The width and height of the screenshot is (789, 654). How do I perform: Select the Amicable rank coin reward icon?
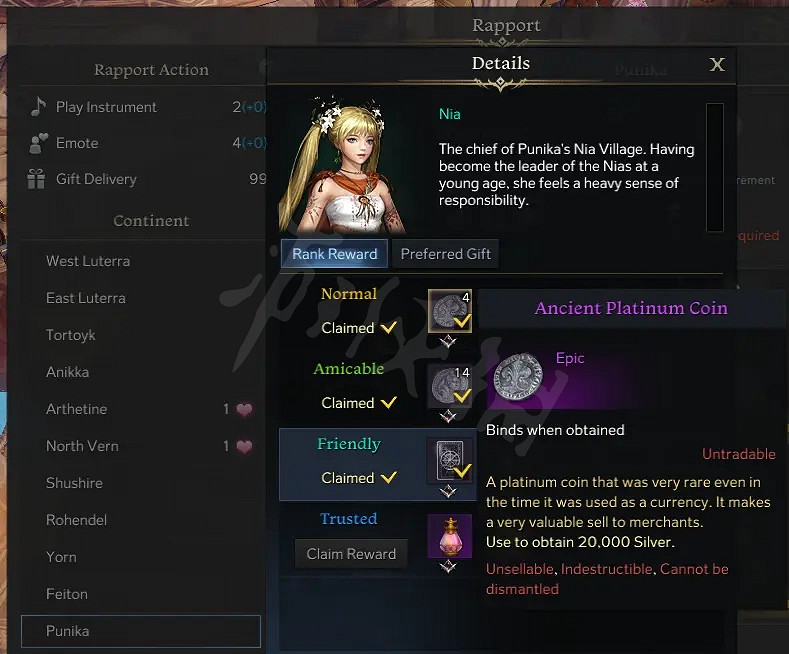(450, 386)
